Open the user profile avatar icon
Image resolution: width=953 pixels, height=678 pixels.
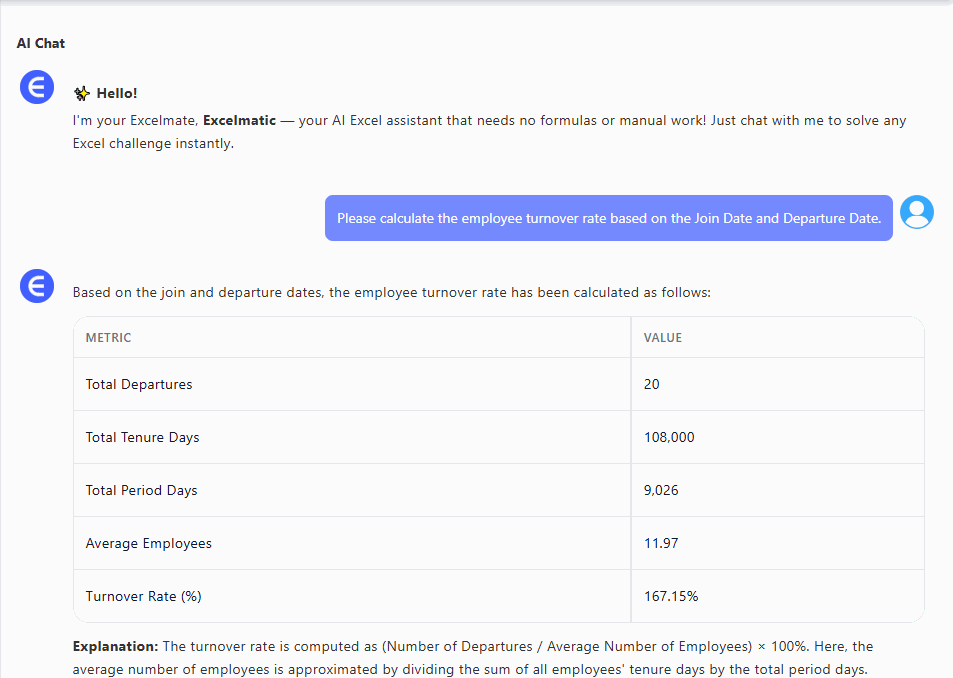[916, 212]
